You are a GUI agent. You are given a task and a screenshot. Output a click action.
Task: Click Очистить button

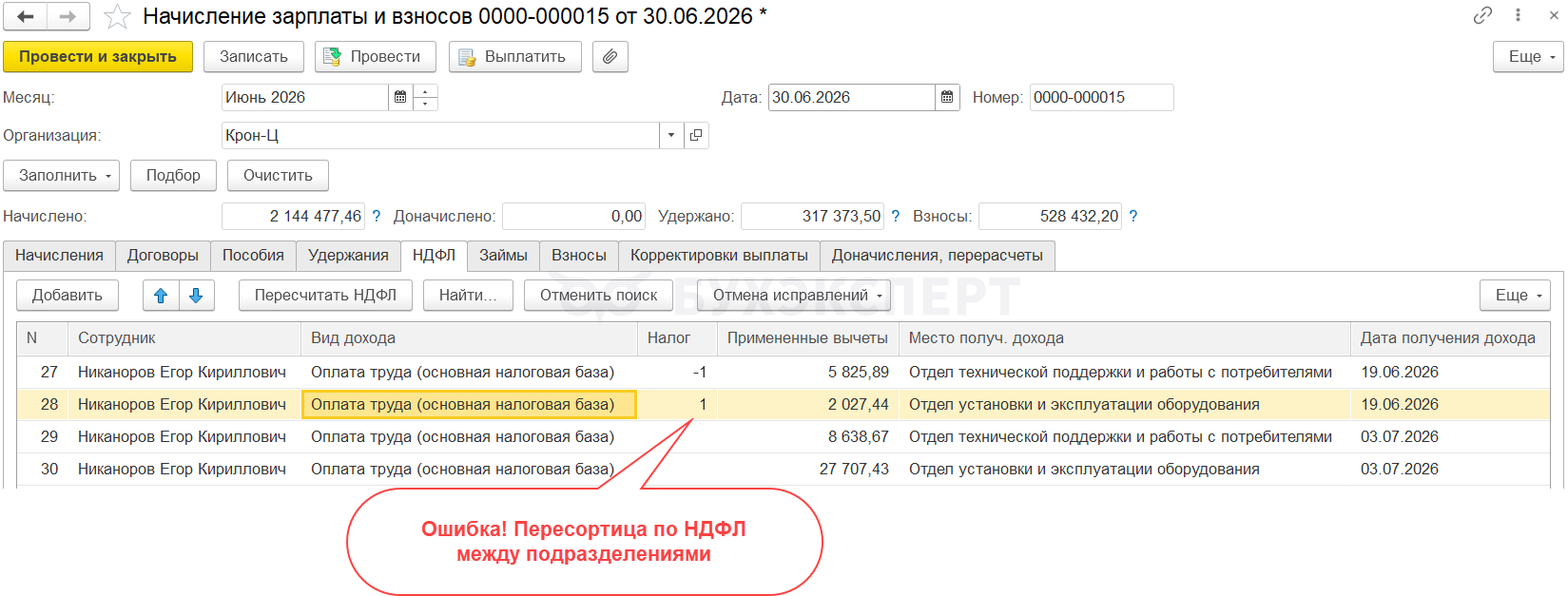point(278,176)
